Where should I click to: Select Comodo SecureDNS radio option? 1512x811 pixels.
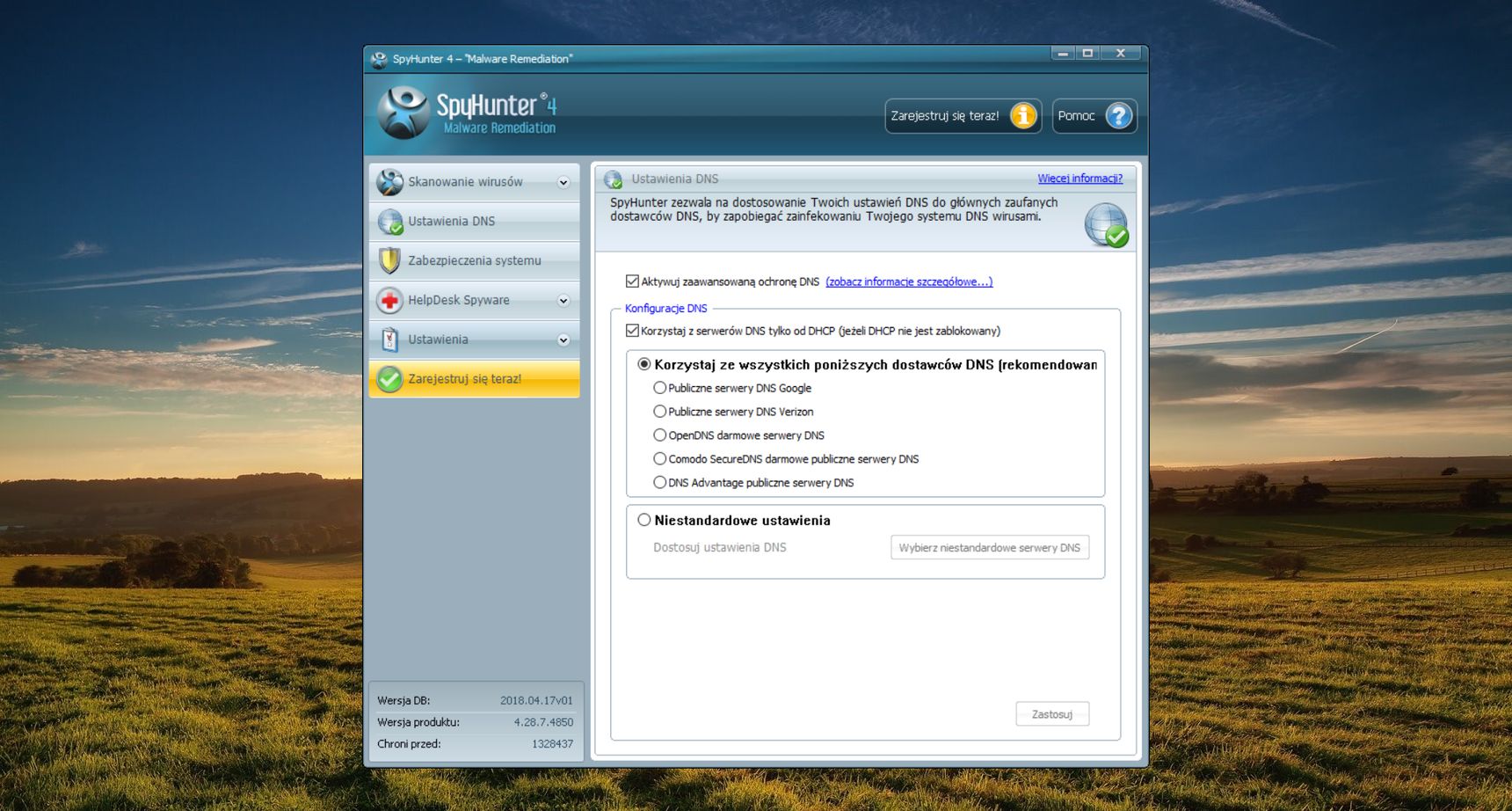click(659, 459)
